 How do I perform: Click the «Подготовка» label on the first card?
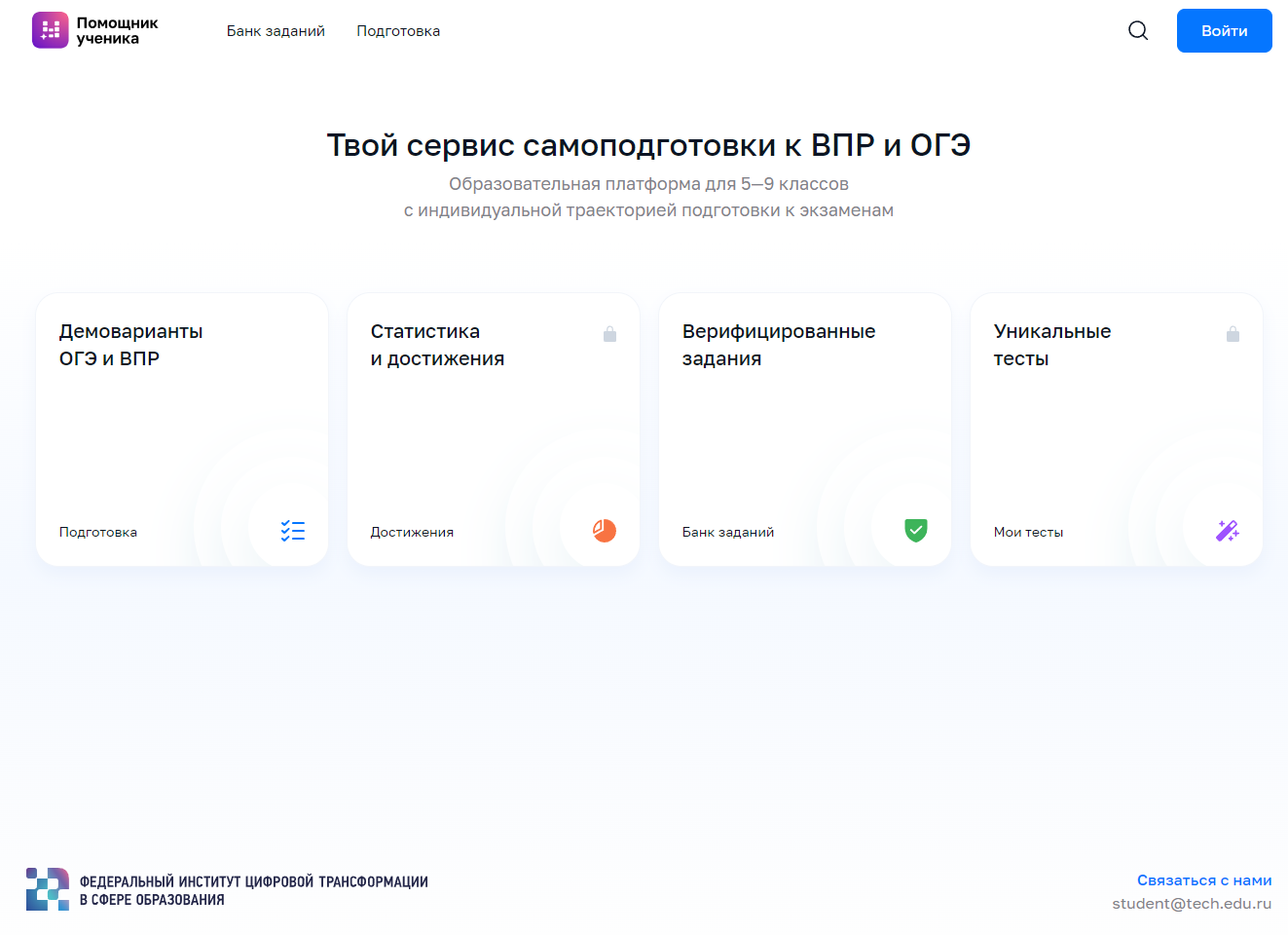point(98,532)
